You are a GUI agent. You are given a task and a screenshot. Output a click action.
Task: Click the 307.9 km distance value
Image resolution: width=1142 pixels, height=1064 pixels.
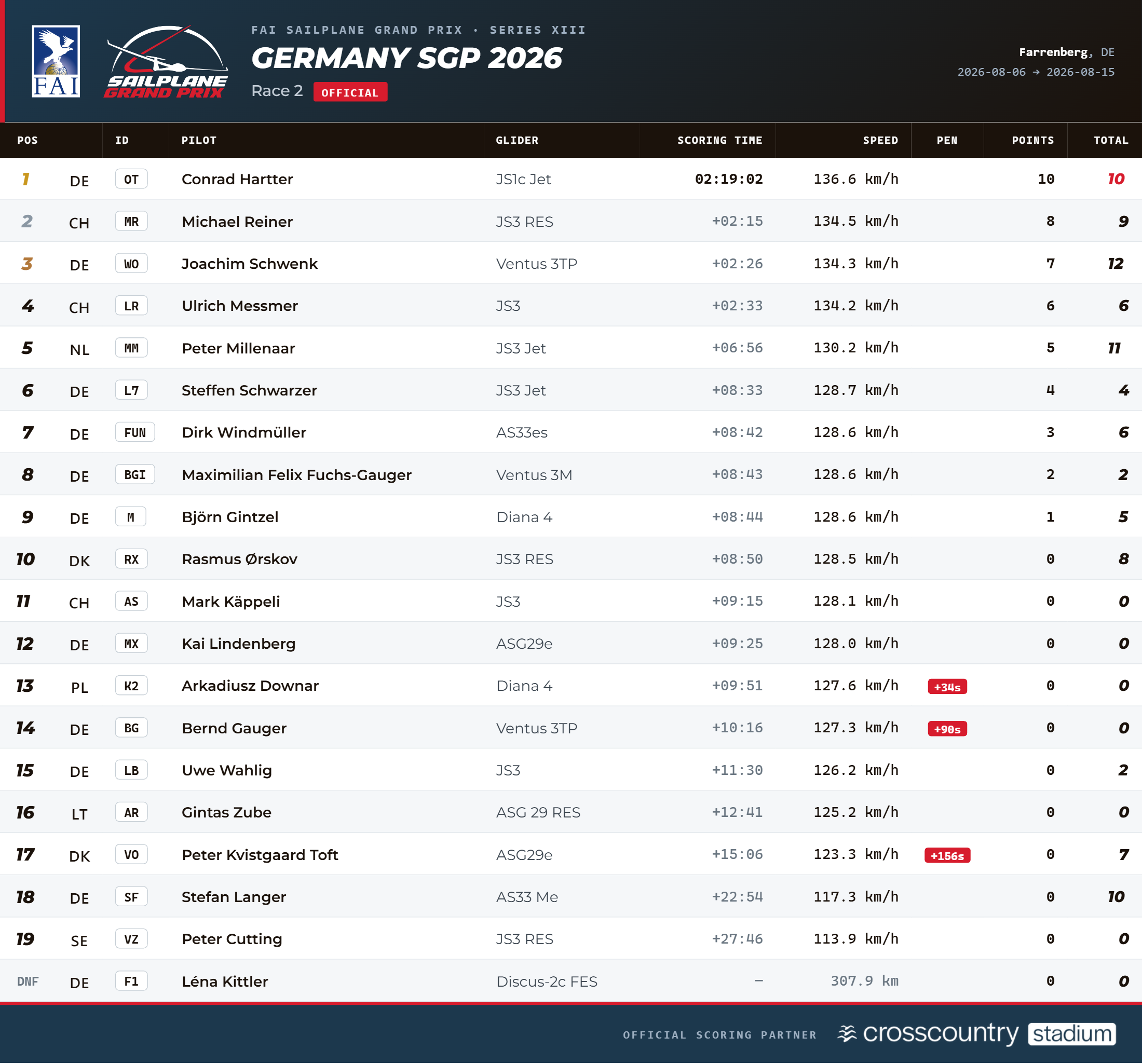pos(864,981)
